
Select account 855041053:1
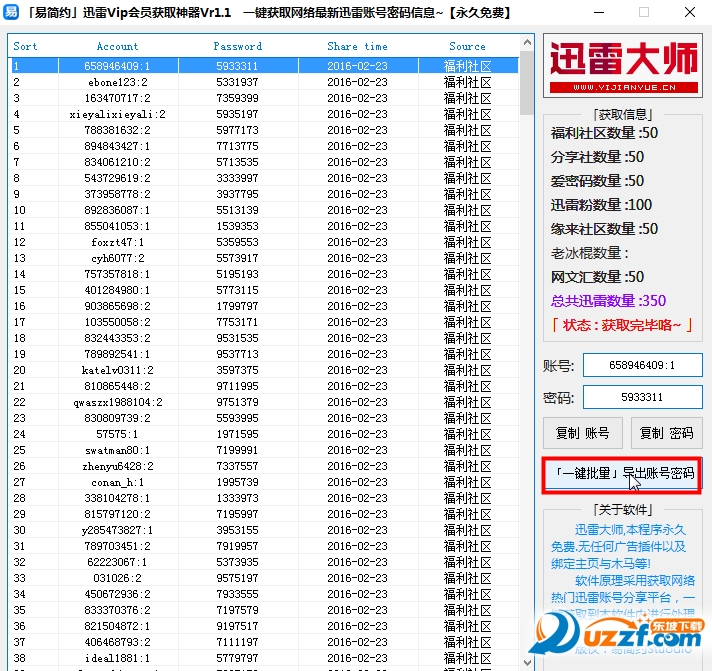click(117, 226)
